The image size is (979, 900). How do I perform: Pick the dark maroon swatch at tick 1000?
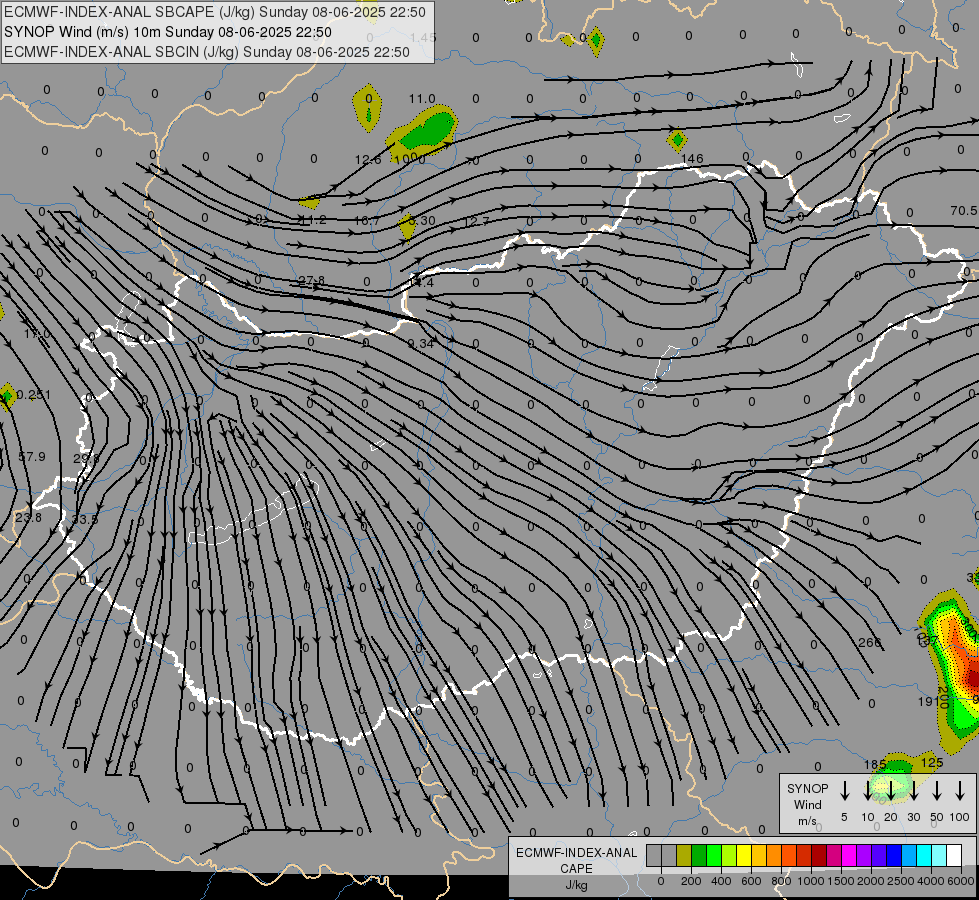coord(819,855)
